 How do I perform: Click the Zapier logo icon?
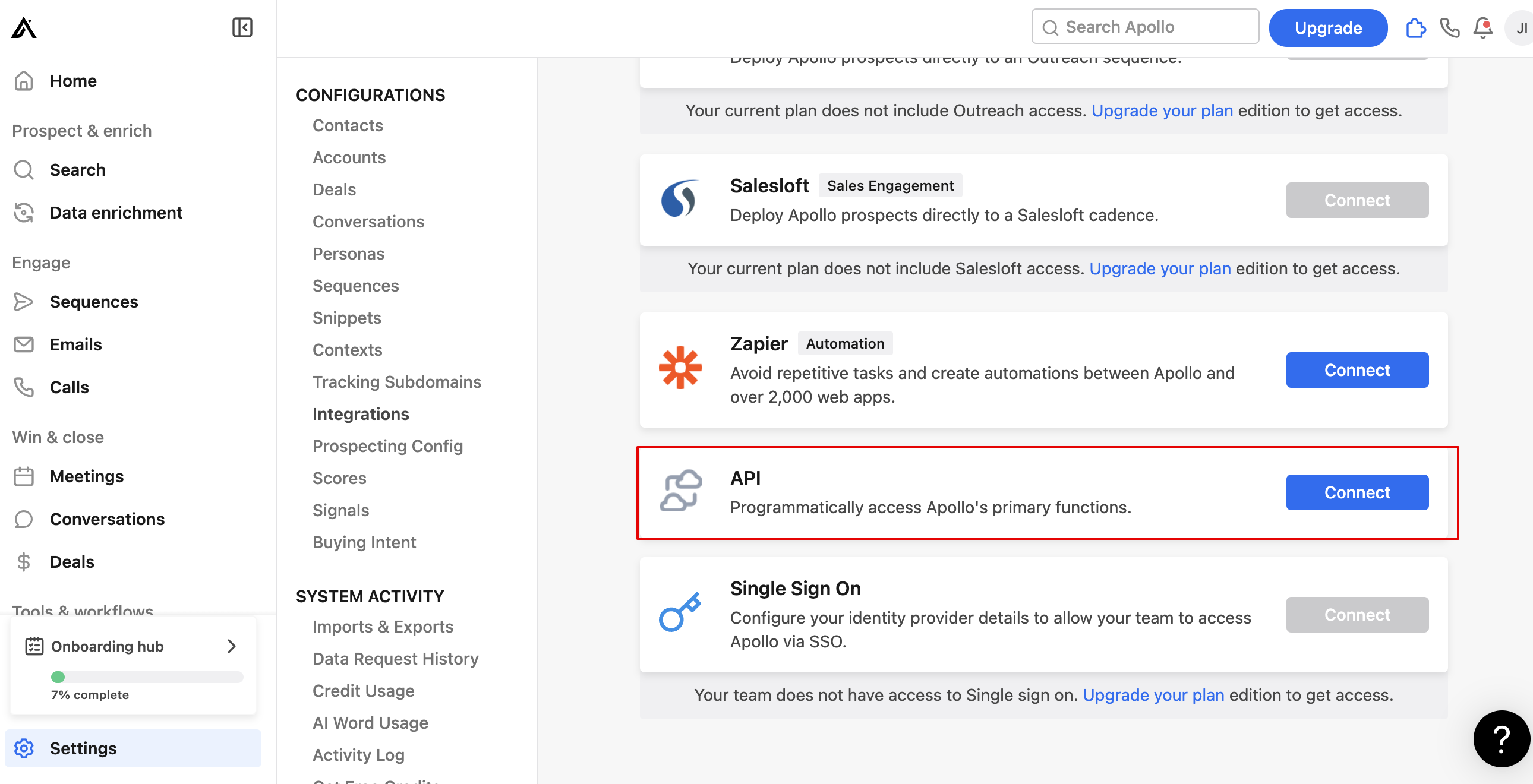pyautogui.click(x=680, y=368)
